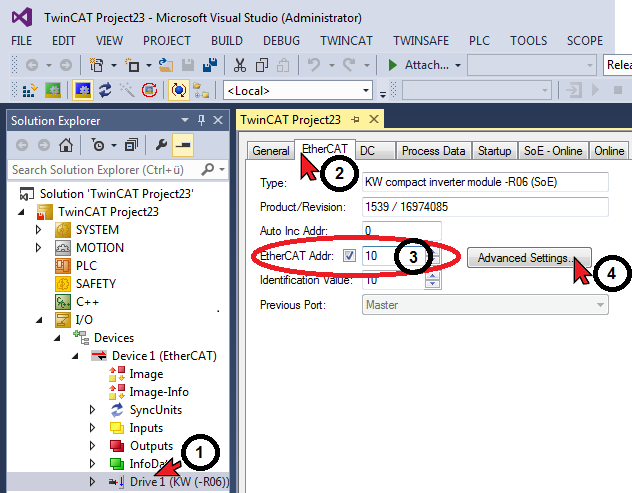Click the Scan devices wand icon
This screenshot has height=493, width=632.
[x=127, y=90]
